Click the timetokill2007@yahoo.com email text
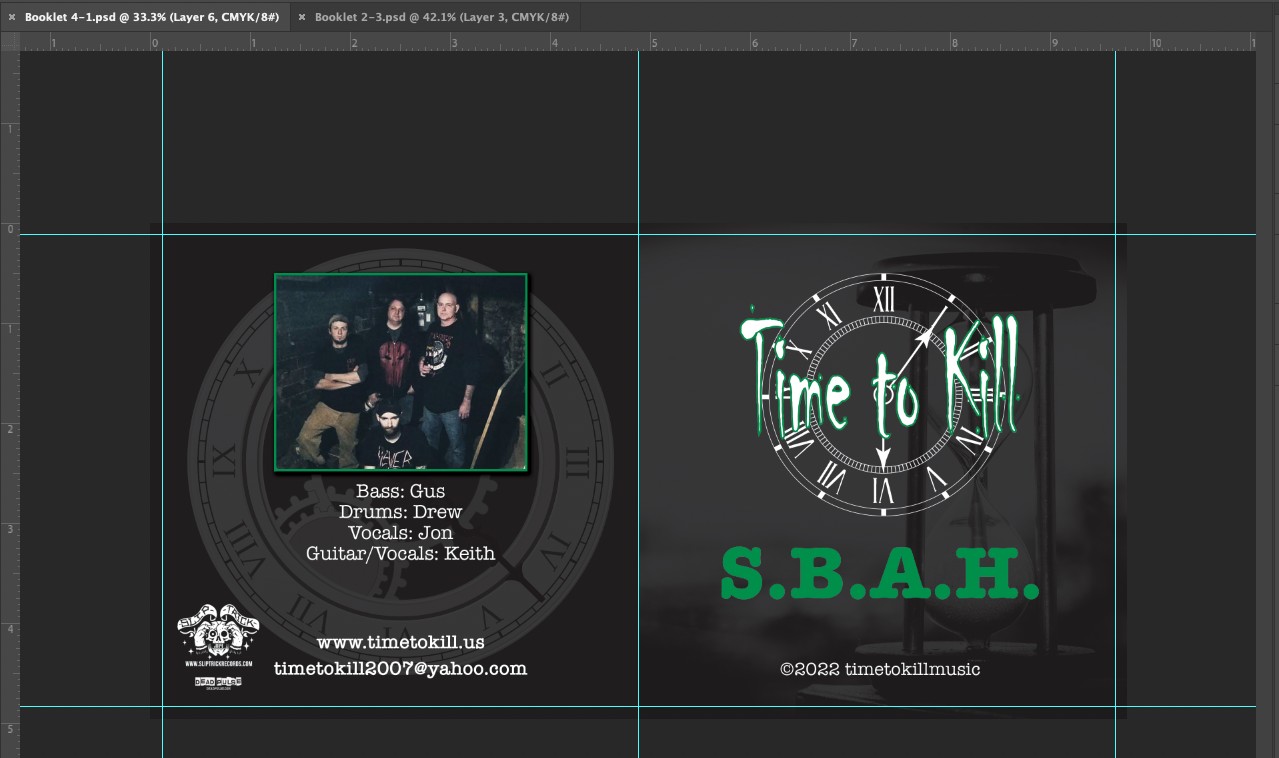The width and height of the screenshot is (1279, 758). tap(400, 668)
